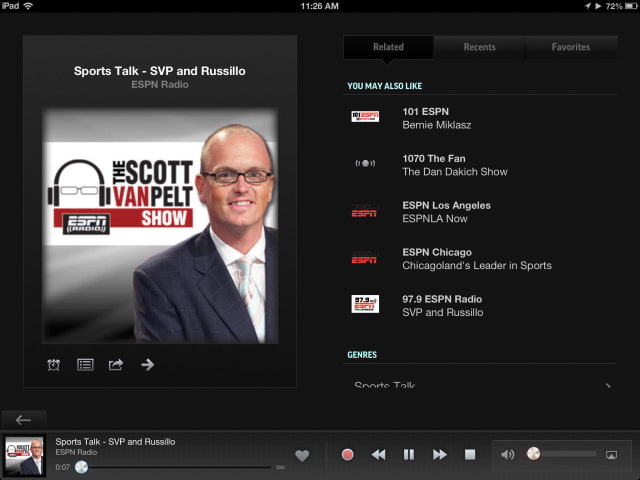Tap the Scott Van Pelt Show artwork

pos(160,226)
